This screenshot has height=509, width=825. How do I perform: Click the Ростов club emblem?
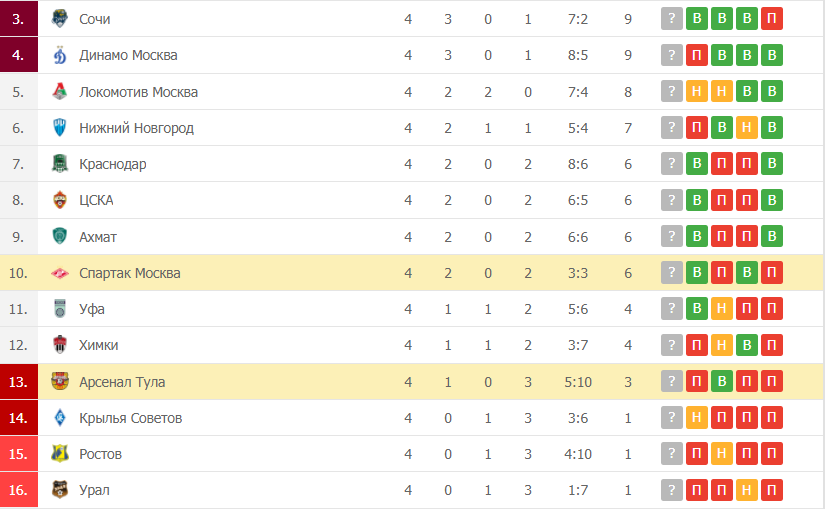tap(60, 454)
